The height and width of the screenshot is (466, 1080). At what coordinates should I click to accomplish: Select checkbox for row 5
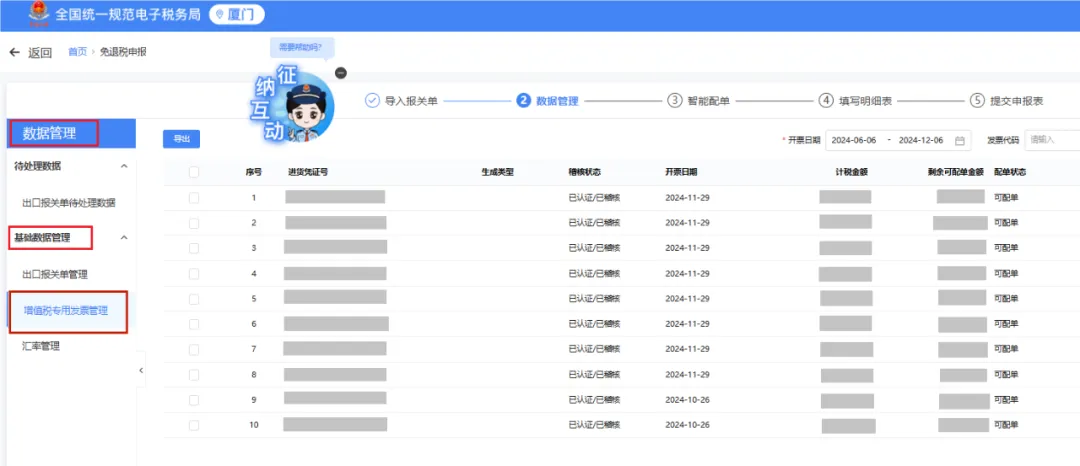pyautogui.click(x=194, y=299)
